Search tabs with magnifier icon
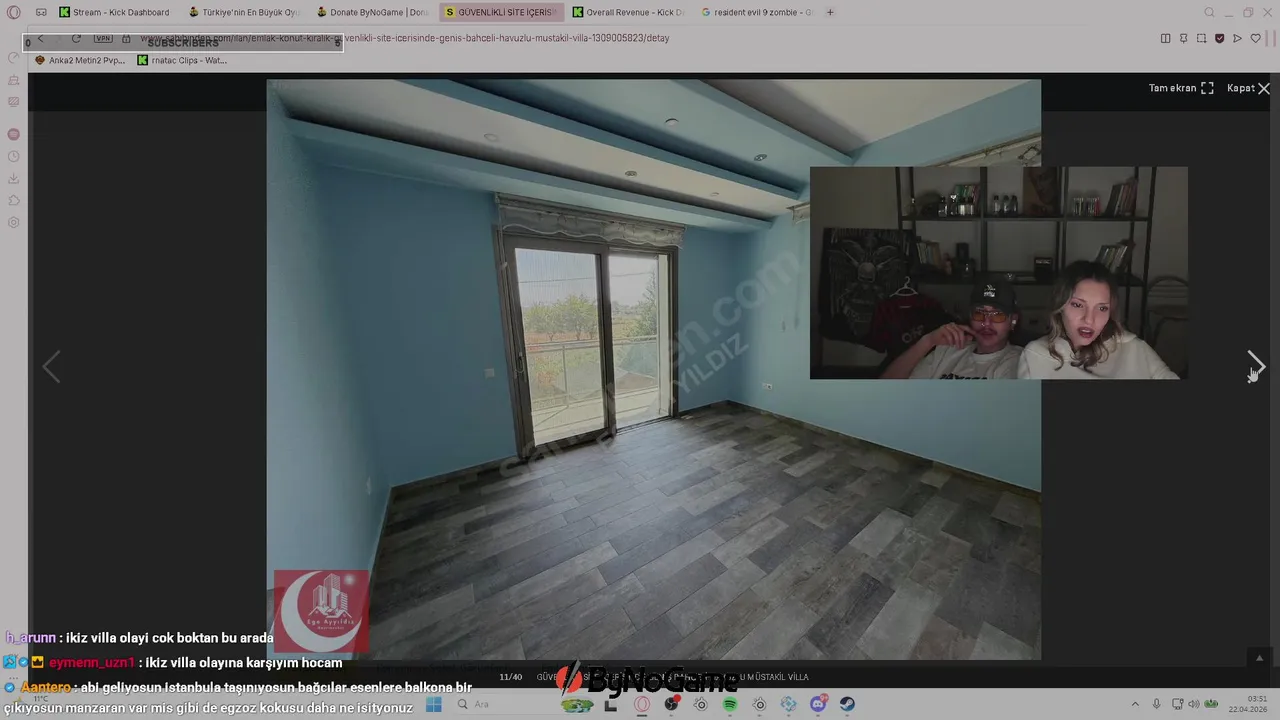Image resolution: width=1280 pixels, height=720 pixels. point(1209,12)
